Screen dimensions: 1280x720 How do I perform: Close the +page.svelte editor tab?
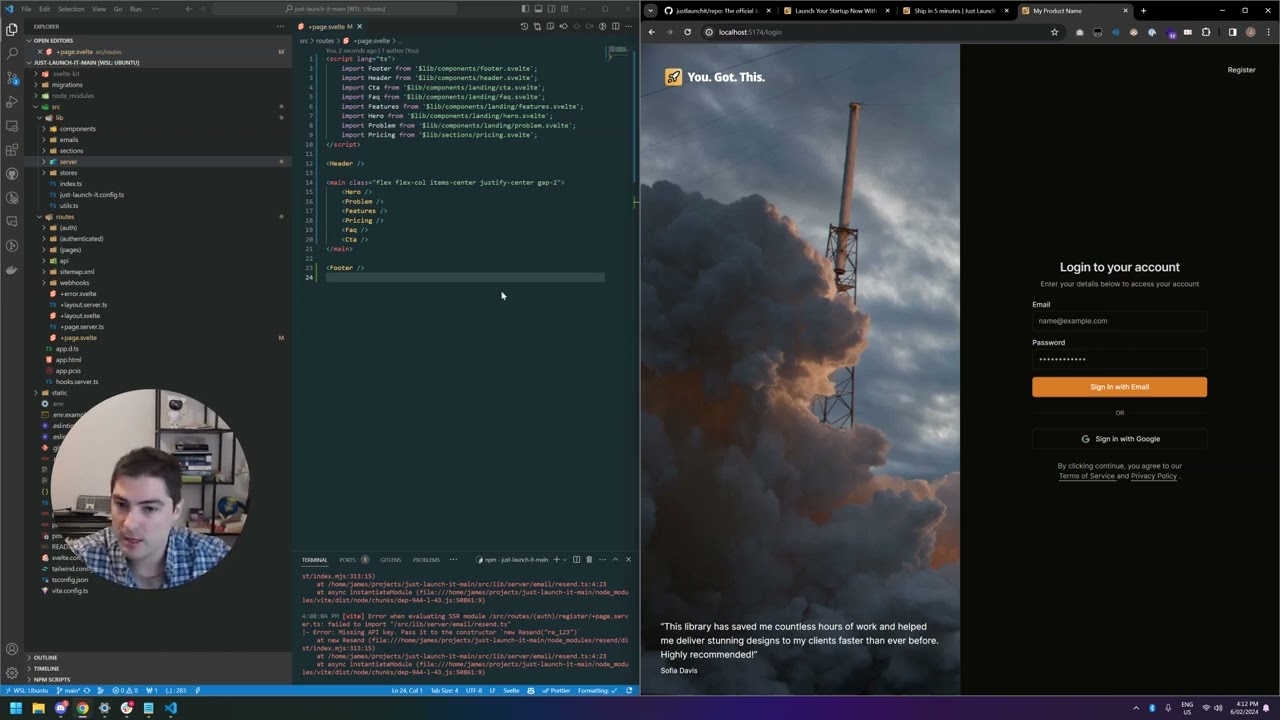(359, 27)
